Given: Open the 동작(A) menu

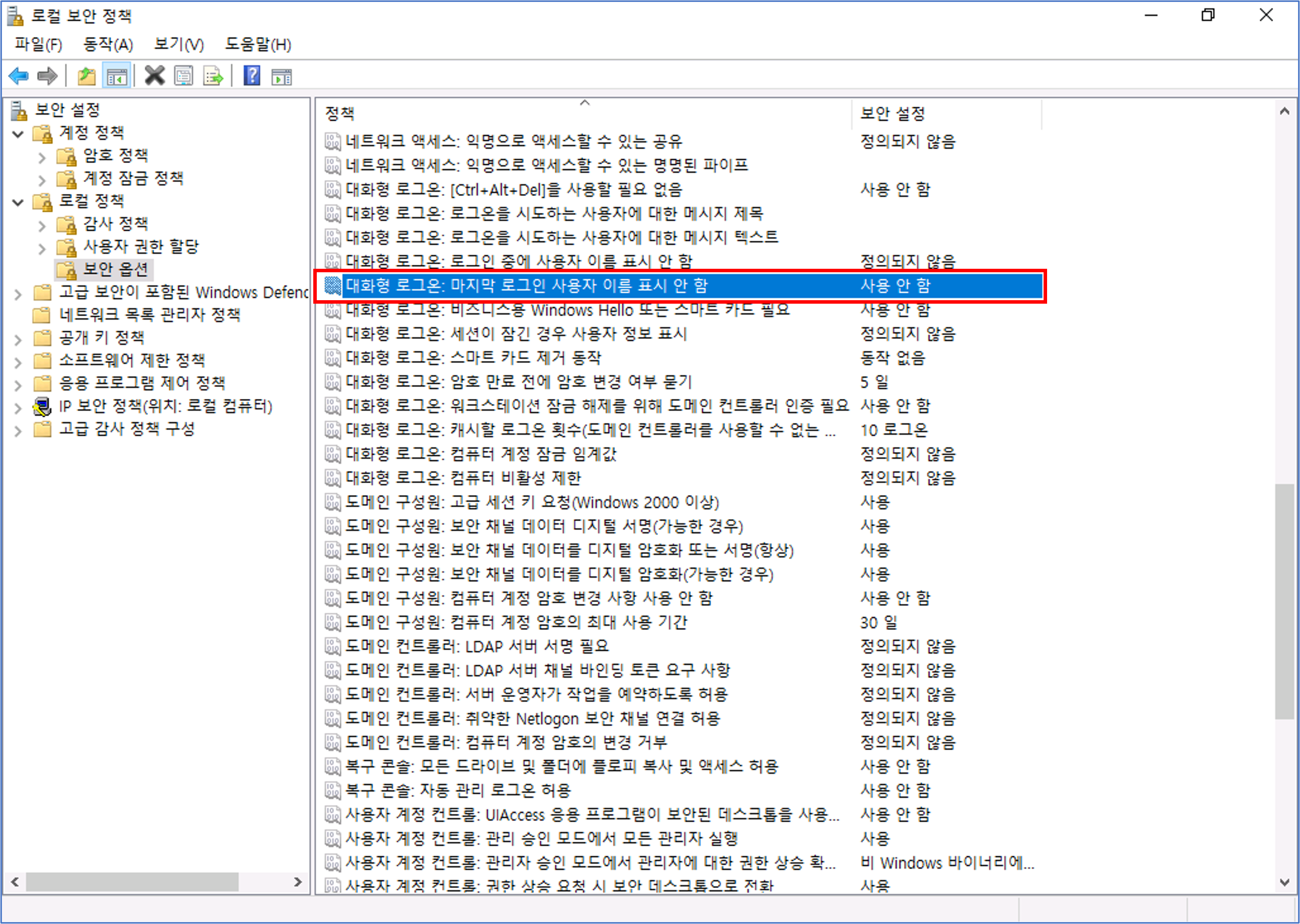Looking at the screenshot, I should click(x=108, y=44).
